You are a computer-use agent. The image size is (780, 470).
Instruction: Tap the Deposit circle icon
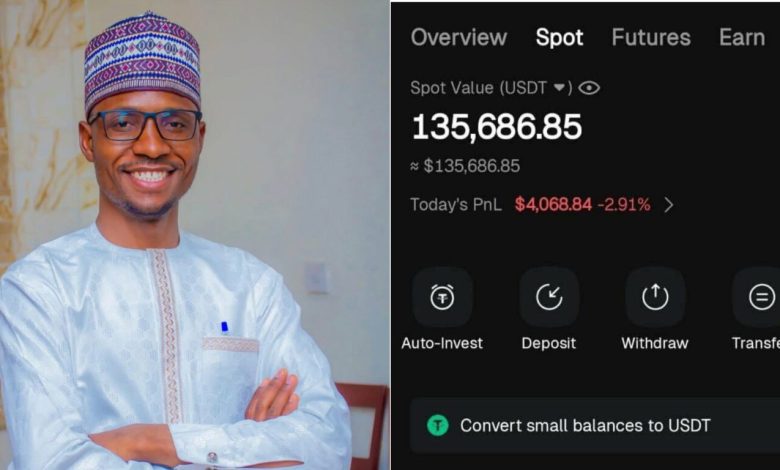click(549, 297)
